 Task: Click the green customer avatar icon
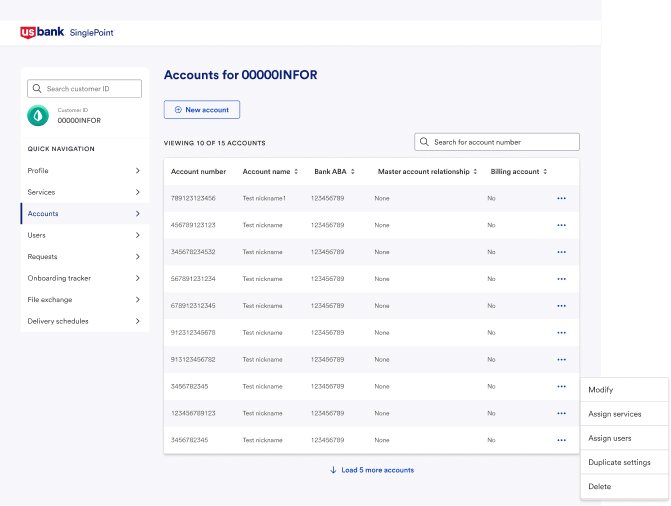click(38, 116)
